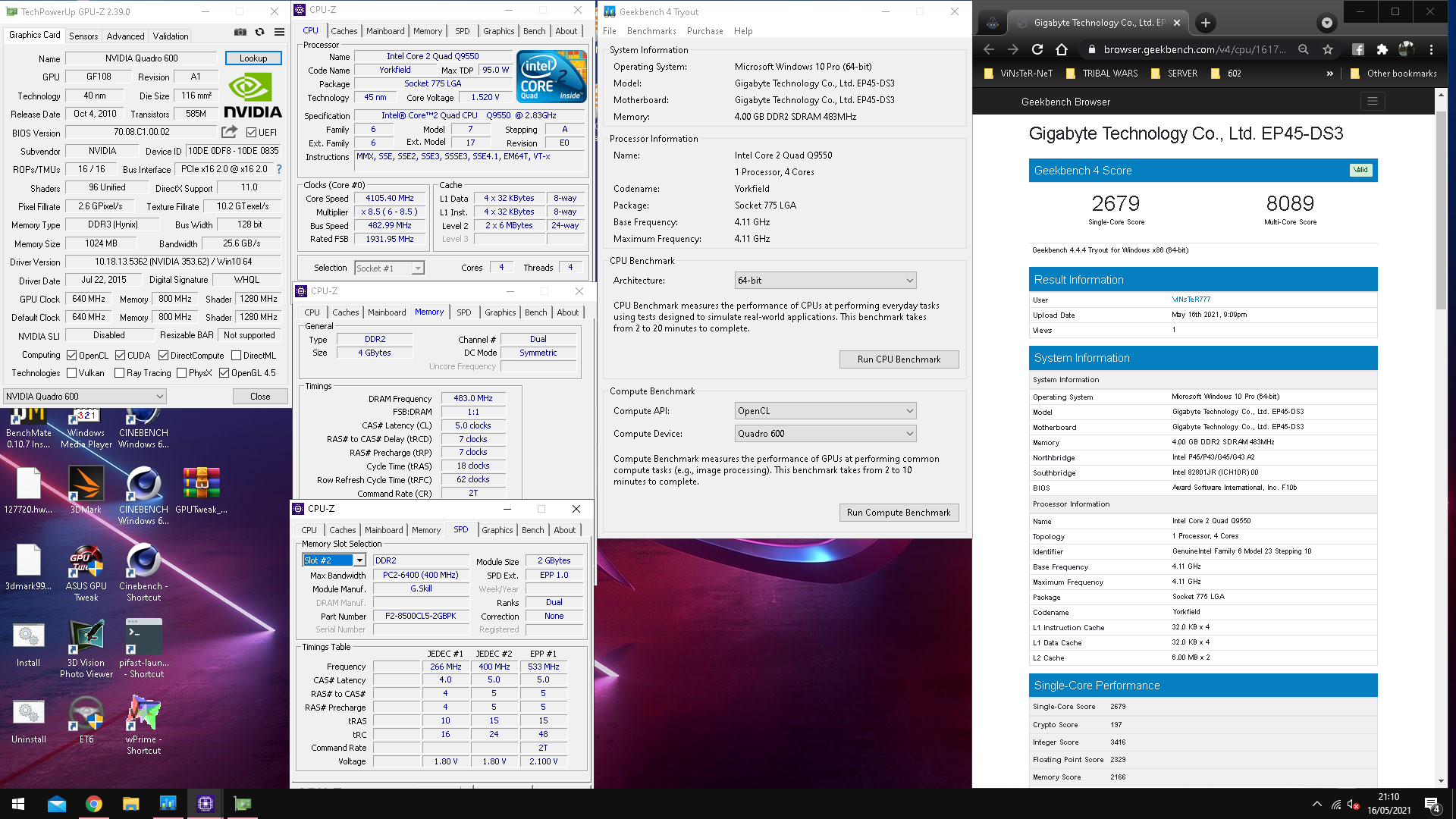Click the Close button in GPU-Z

pos(260,396)
